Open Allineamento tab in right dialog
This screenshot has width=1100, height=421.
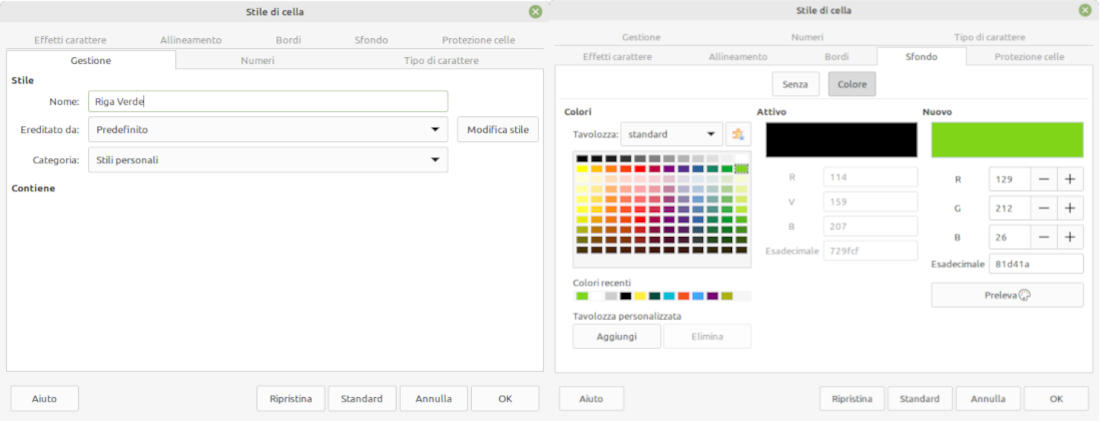[x=738, y=57]
